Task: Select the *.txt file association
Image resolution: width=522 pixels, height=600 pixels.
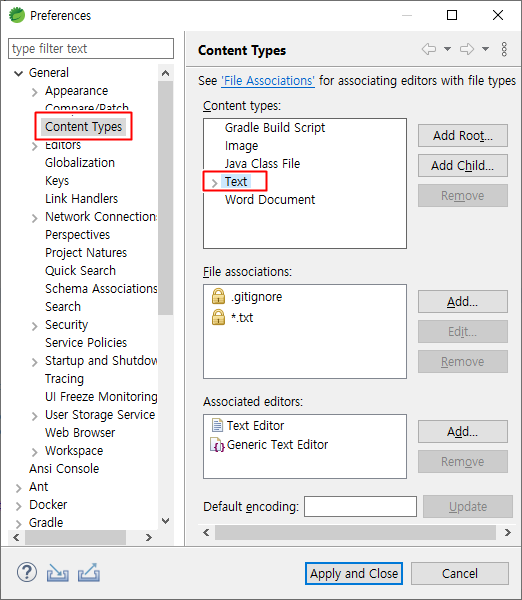Action: click(242, 317)
